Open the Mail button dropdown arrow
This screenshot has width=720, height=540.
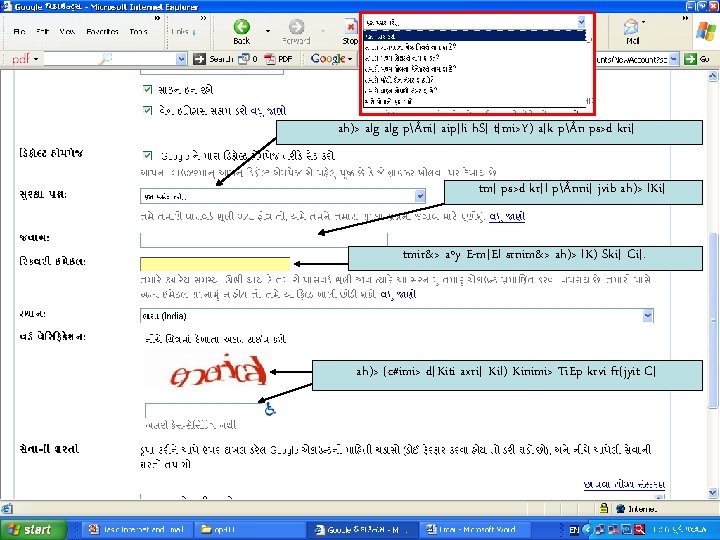pos(643,22)
